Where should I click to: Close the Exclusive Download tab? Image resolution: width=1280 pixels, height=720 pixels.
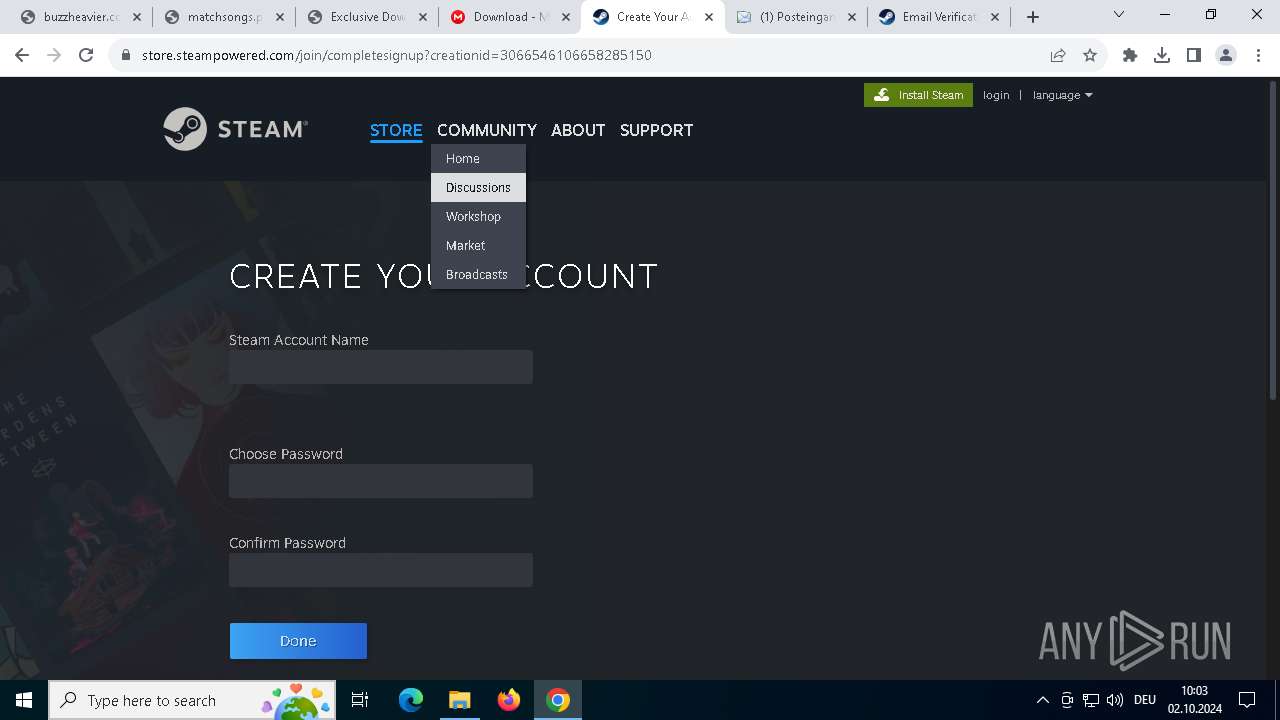[424, 17]
